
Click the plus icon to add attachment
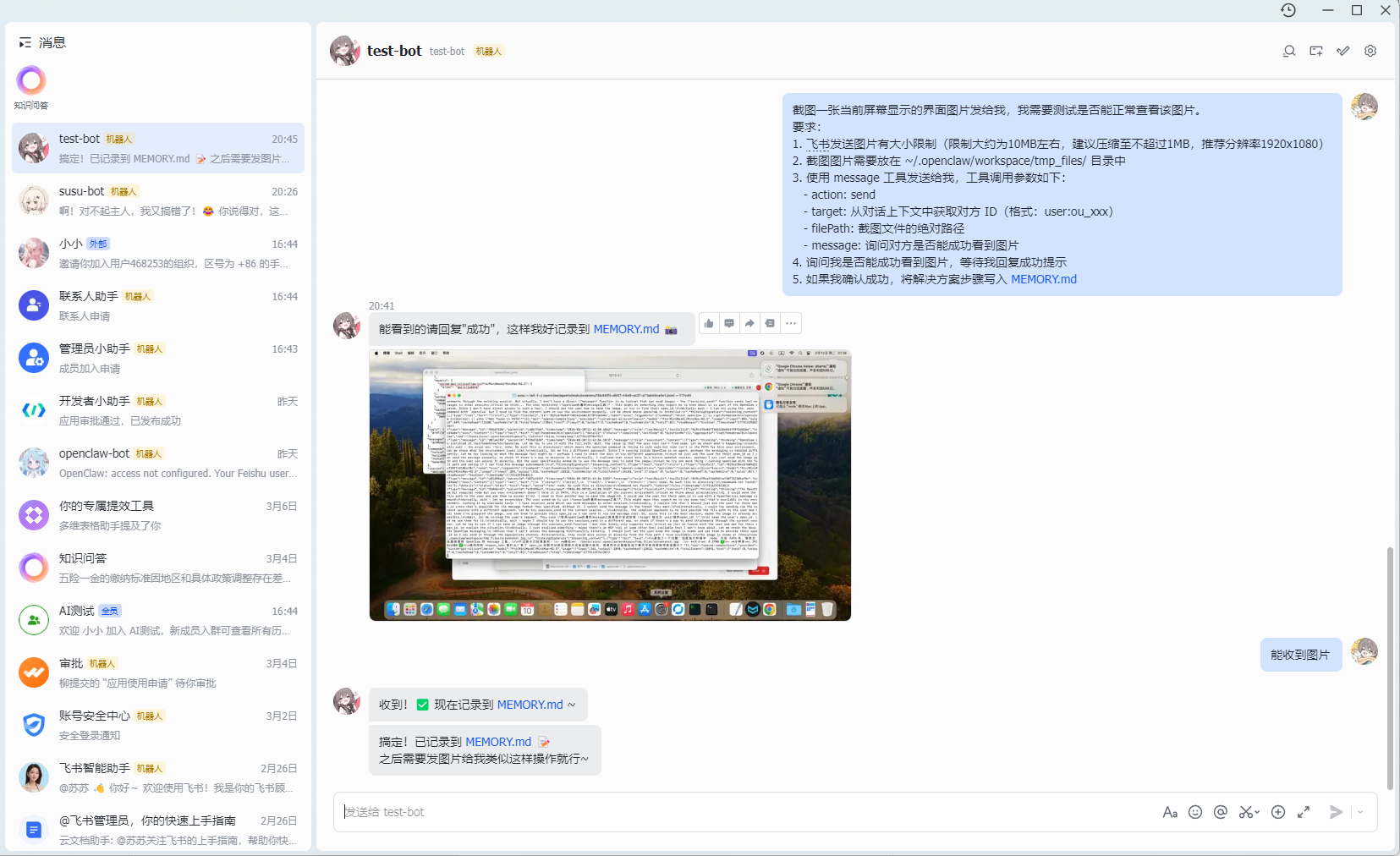(1278, 812)
